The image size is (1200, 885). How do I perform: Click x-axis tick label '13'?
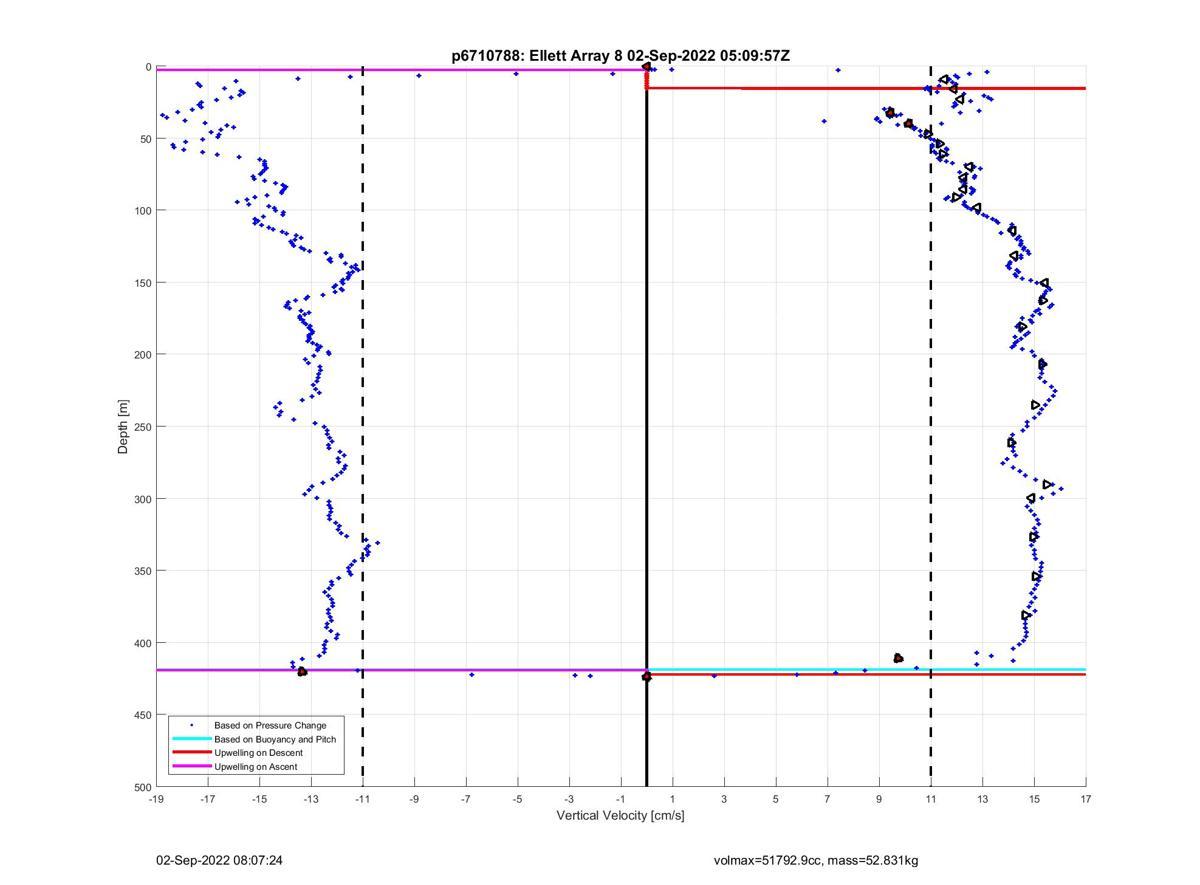[x=983, y=799]
